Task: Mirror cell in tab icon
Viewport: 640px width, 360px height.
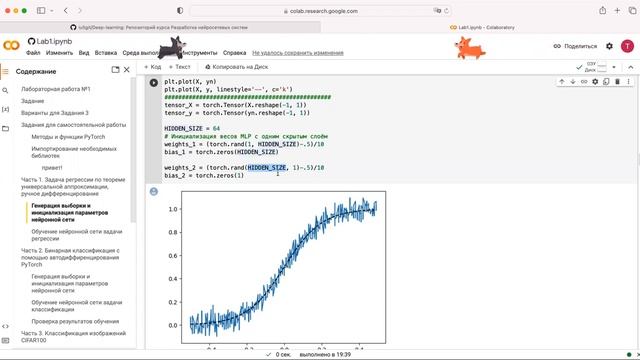Action: point(606,82)
